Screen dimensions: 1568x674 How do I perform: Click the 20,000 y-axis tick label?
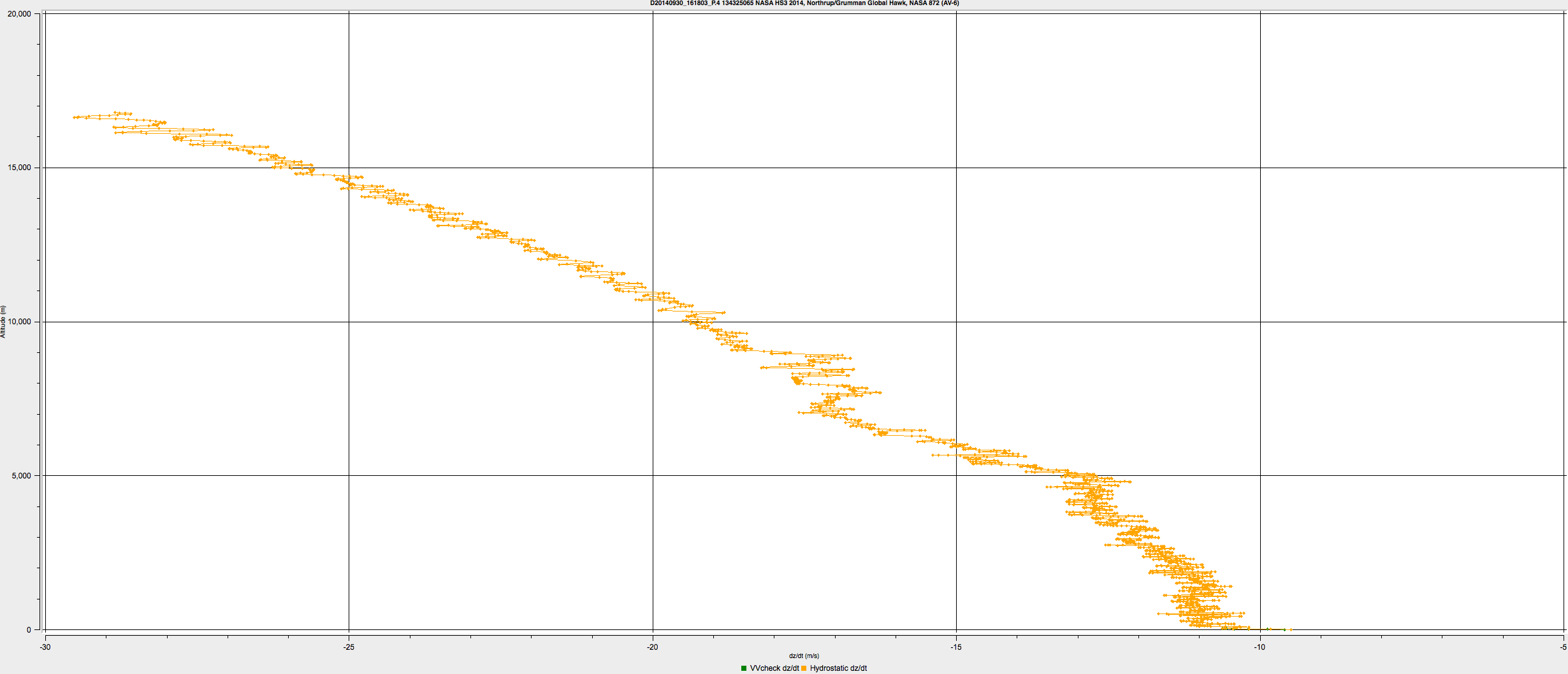[19, 14]
